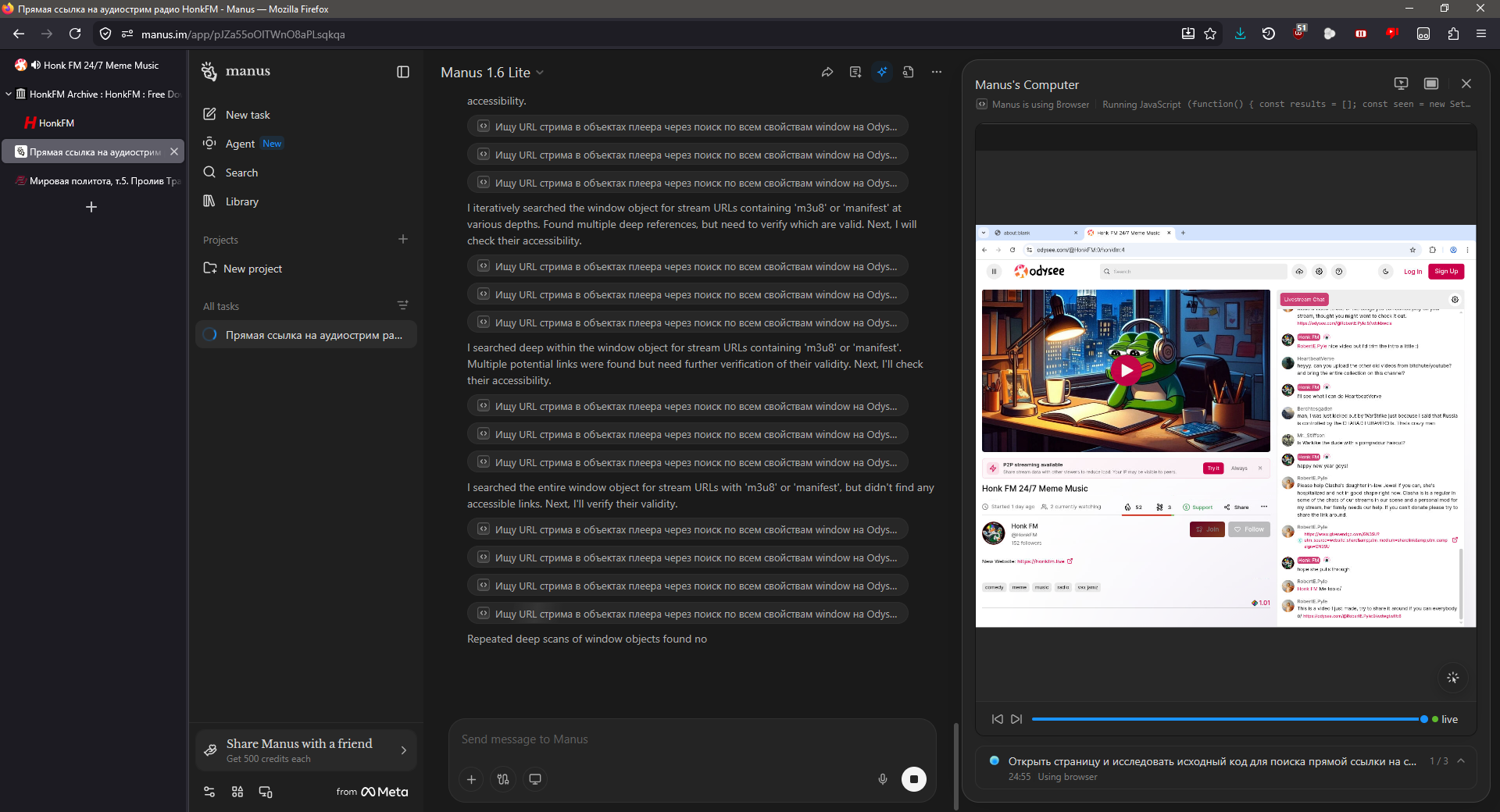Open Firefox history clock icon
1500x812 pixels.
point(1269,34)
